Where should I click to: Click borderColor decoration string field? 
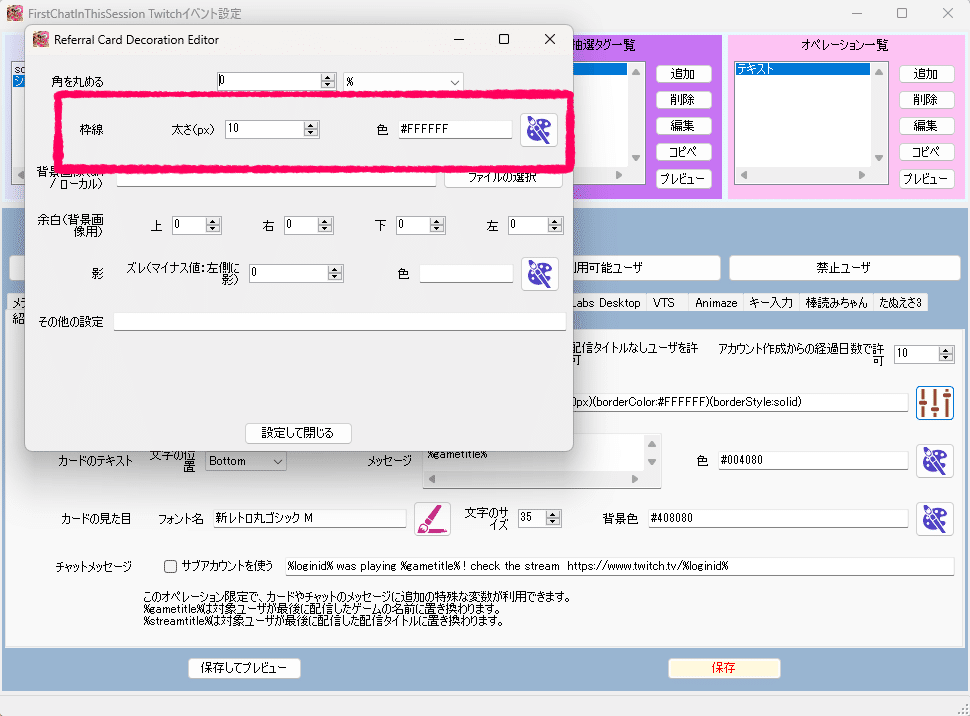740,402
